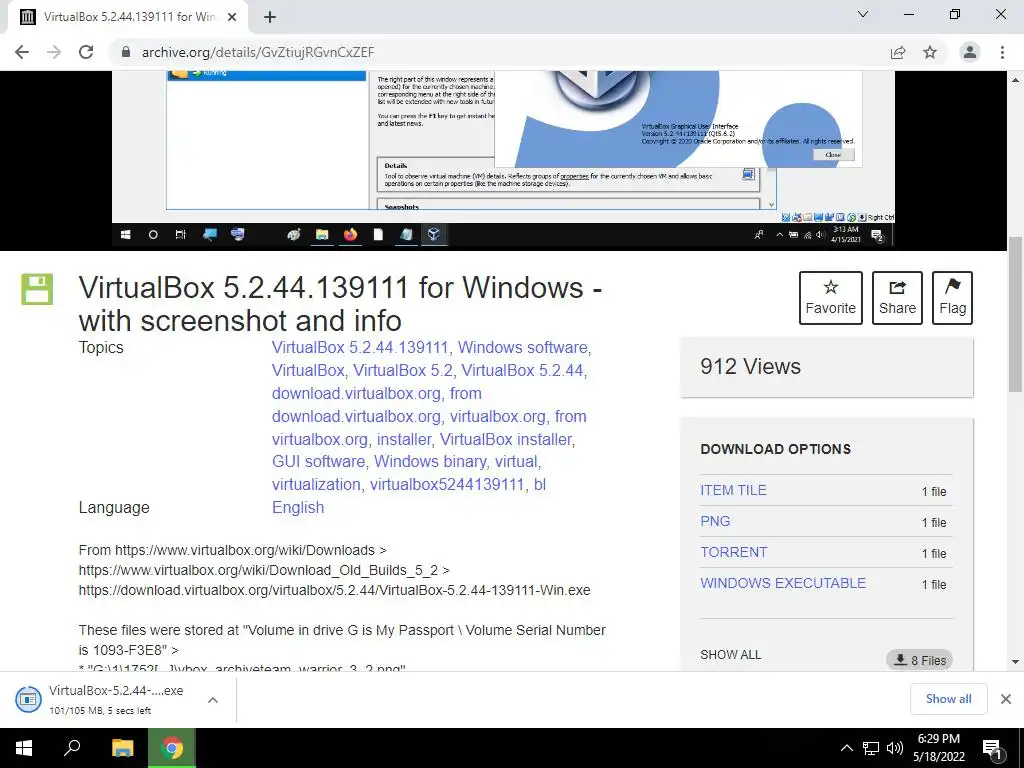Click the page title heading text

pyautogui.click(x=340, y=304)
